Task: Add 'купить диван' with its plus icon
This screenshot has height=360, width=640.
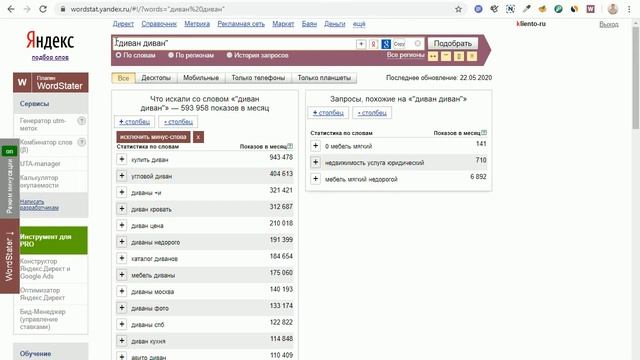Action: point(122,159)
